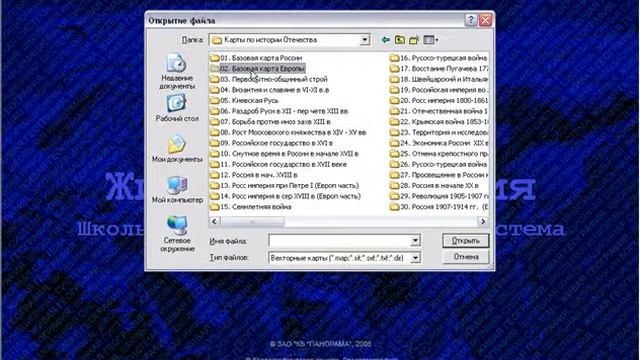640x360 pixels.
Task: Expand the Имя файла dropdown arrow
Action: click(415, 241)
